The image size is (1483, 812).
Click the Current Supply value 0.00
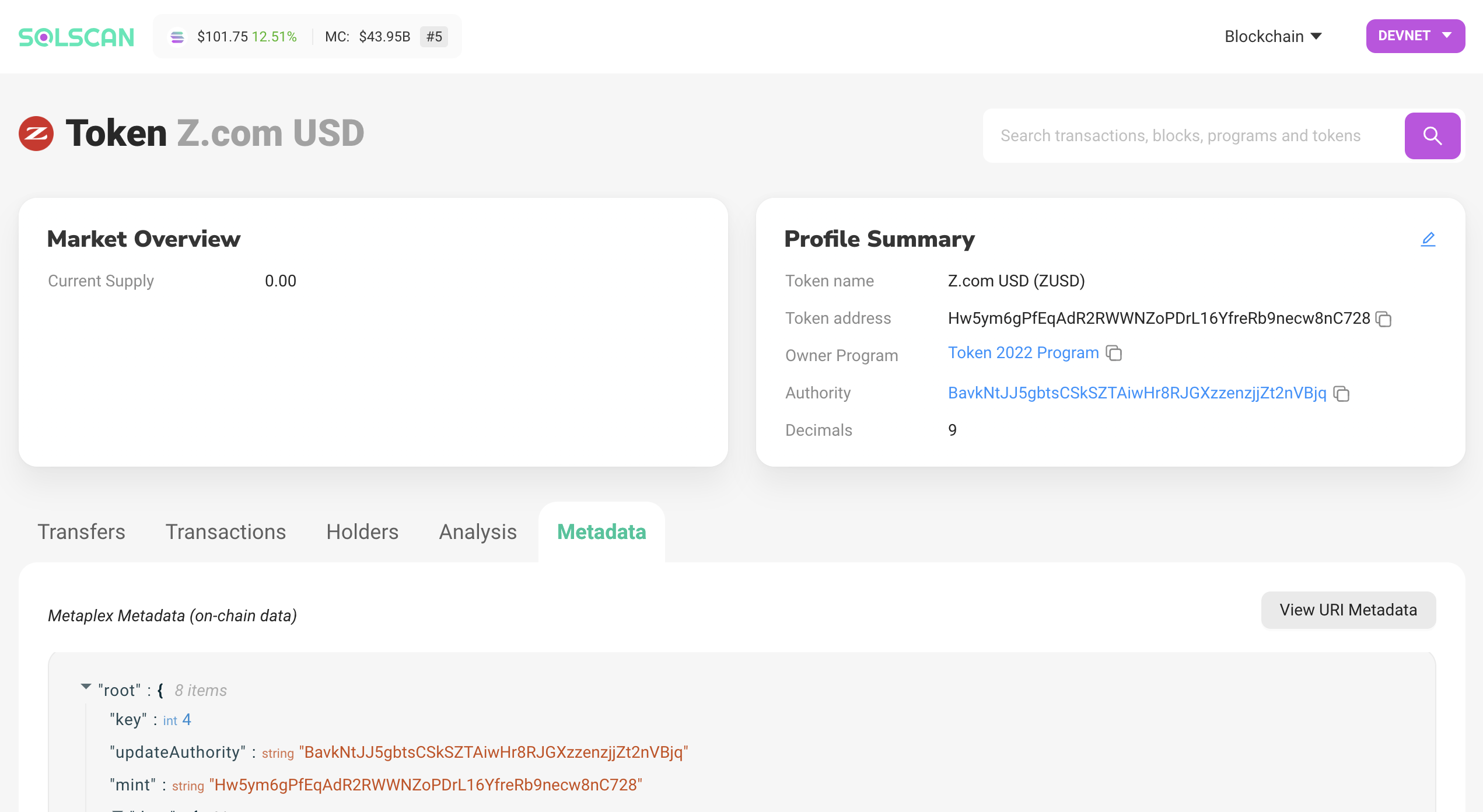pos(281,281)
